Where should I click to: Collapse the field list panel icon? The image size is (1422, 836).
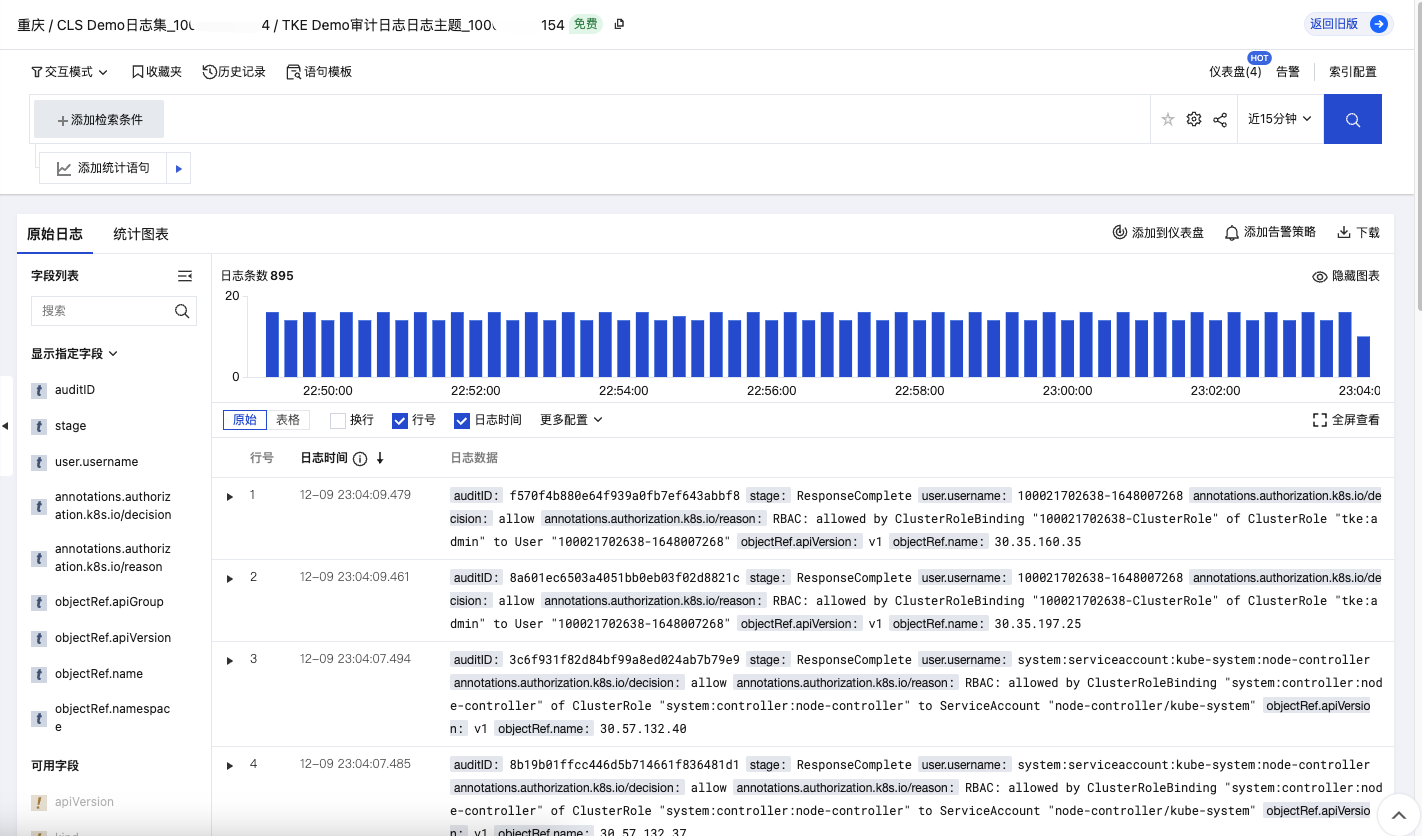coord(185,275)
